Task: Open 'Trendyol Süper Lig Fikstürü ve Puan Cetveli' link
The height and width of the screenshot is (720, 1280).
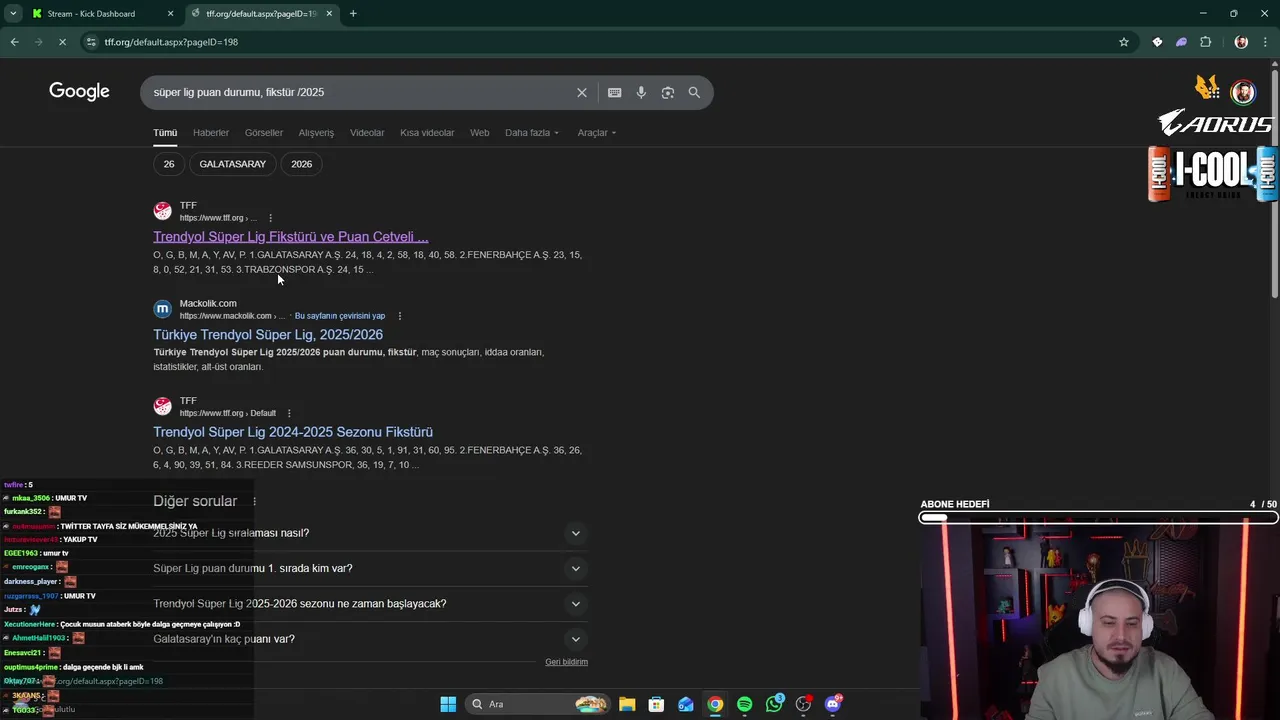Action: coord(291,237)
